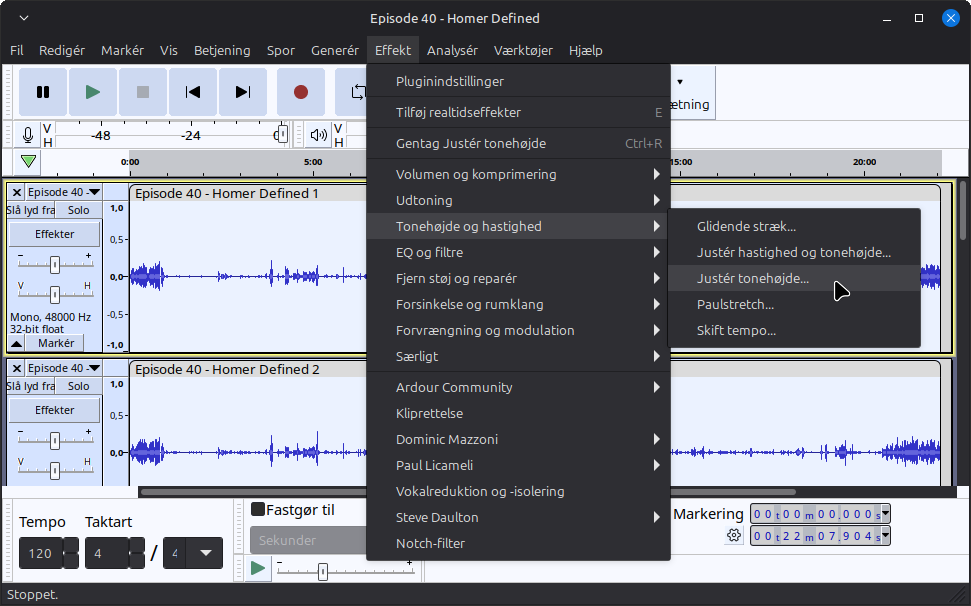971x606 pixels.
Task: Choose Pluginindstillinger in the Effekt menu
Action: point(450,81)
